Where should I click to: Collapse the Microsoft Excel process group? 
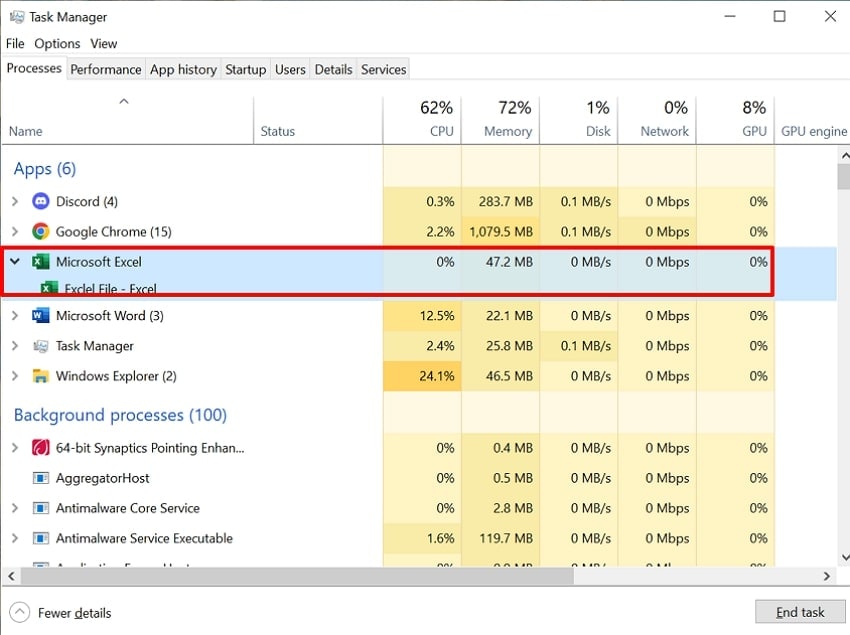[x=15, y=262]
